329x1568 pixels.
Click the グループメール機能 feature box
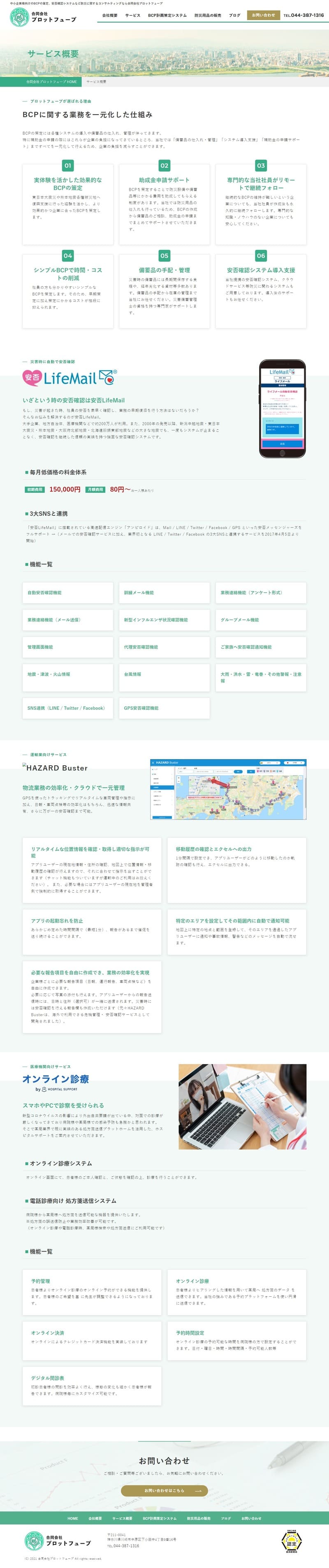(261, 620)
